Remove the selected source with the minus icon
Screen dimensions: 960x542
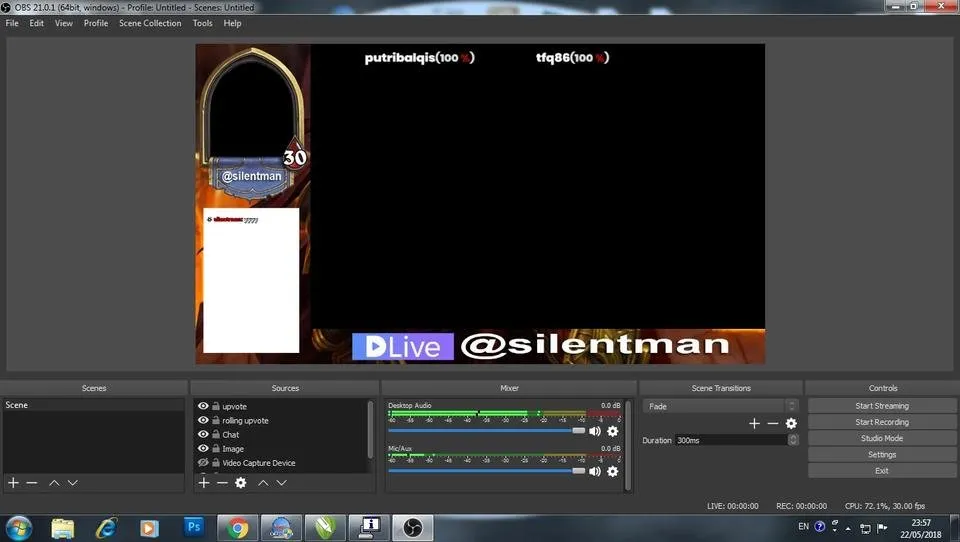pos(222,483)
